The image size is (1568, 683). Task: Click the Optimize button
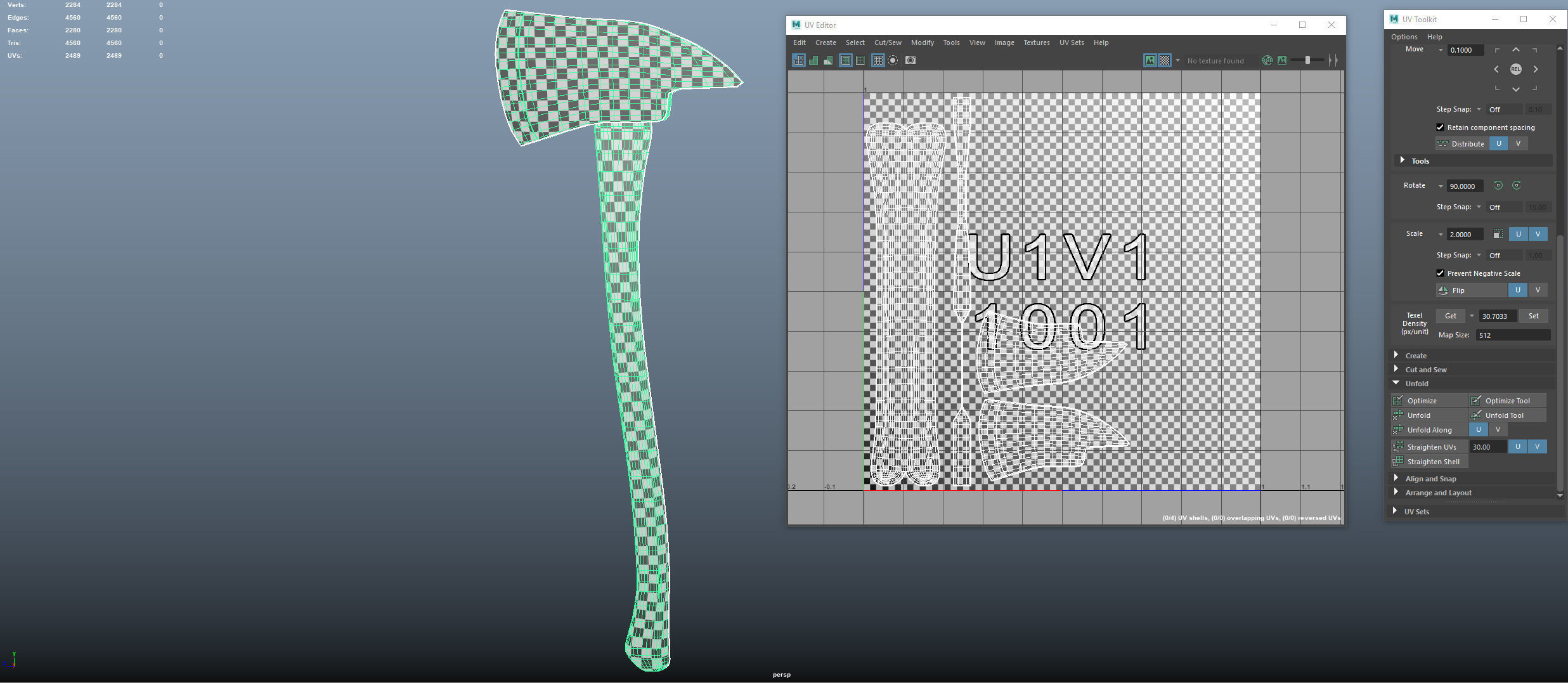click(1429, 401)
